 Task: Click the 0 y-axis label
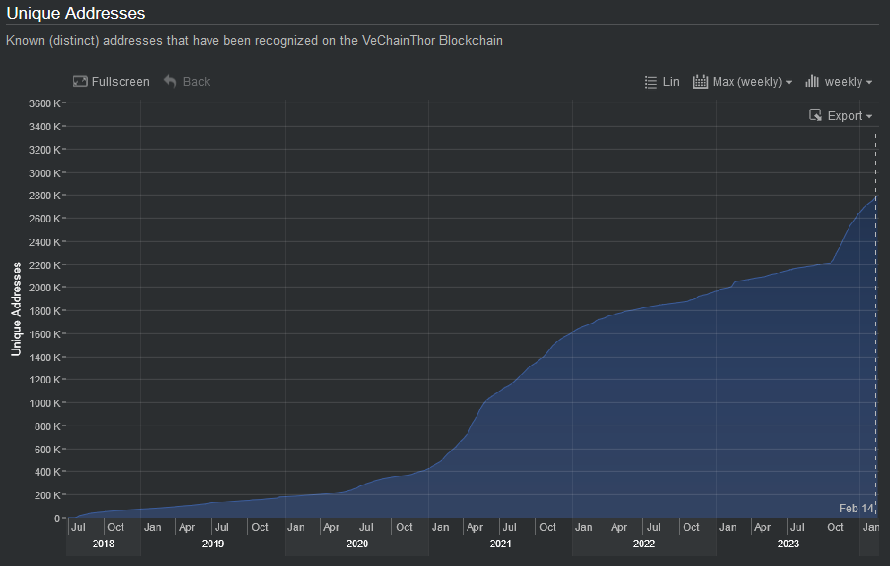coord(57,518)
